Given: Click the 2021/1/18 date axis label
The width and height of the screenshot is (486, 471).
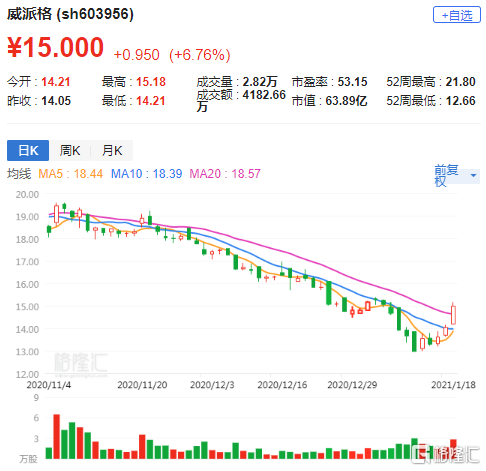Looking at the screenshot, I should point(453,385).
